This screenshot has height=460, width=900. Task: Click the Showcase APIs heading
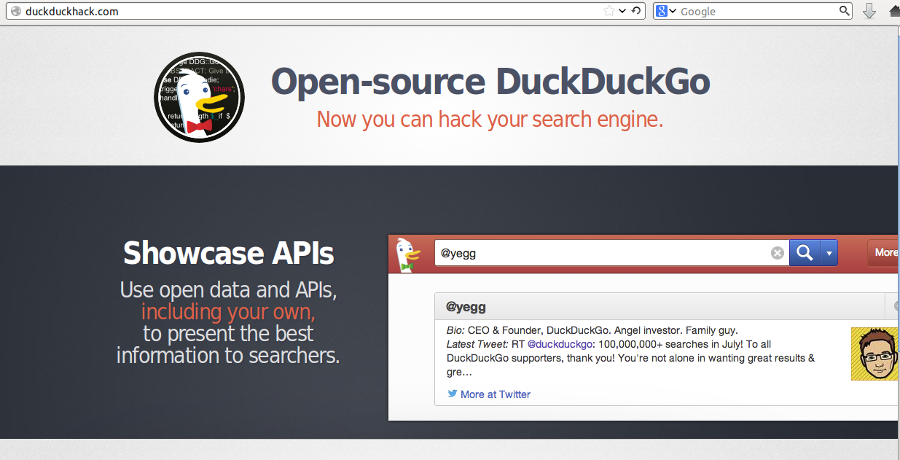click(228, 253)
